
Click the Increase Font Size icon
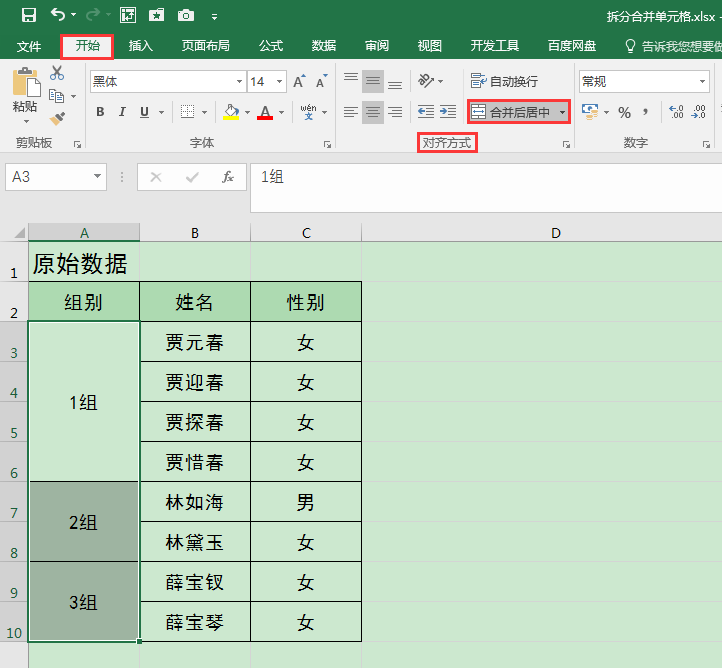click(x=299, y=81)
